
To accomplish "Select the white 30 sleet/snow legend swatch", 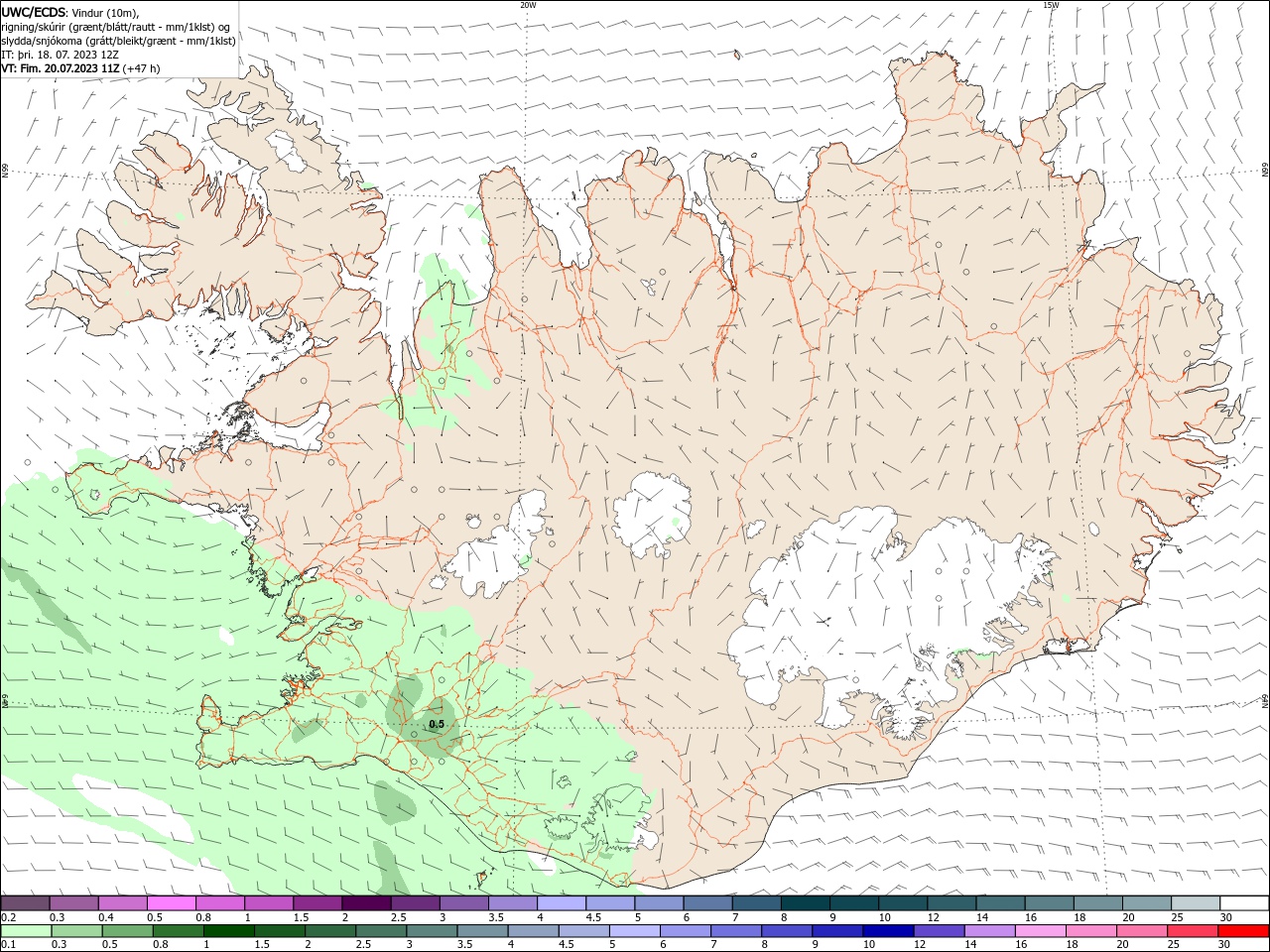I will click(x=1244, y=903).
